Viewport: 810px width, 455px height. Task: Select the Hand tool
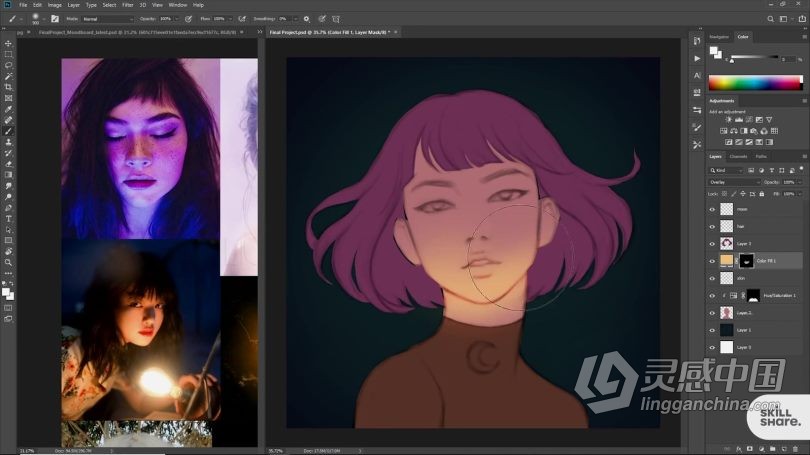click(x=8, y=252)
